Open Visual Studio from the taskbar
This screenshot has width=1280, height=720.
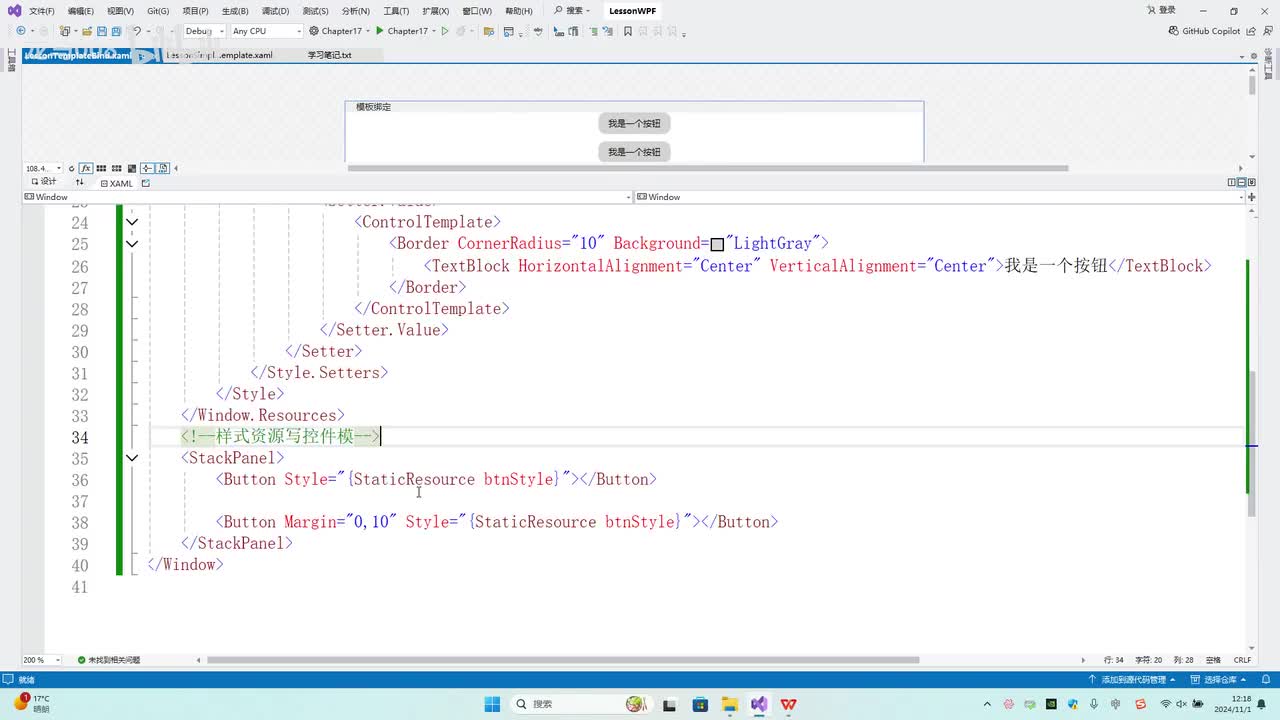759,704
